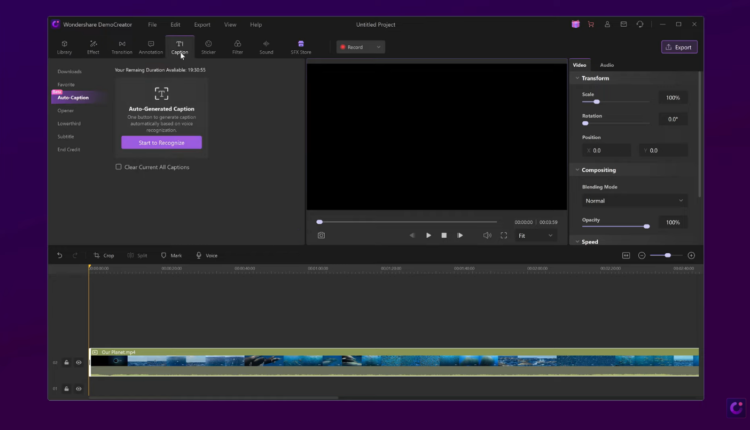This screenshot has width=750, height=430.
Task: Open the Edit menu
Action: [176, 24]
